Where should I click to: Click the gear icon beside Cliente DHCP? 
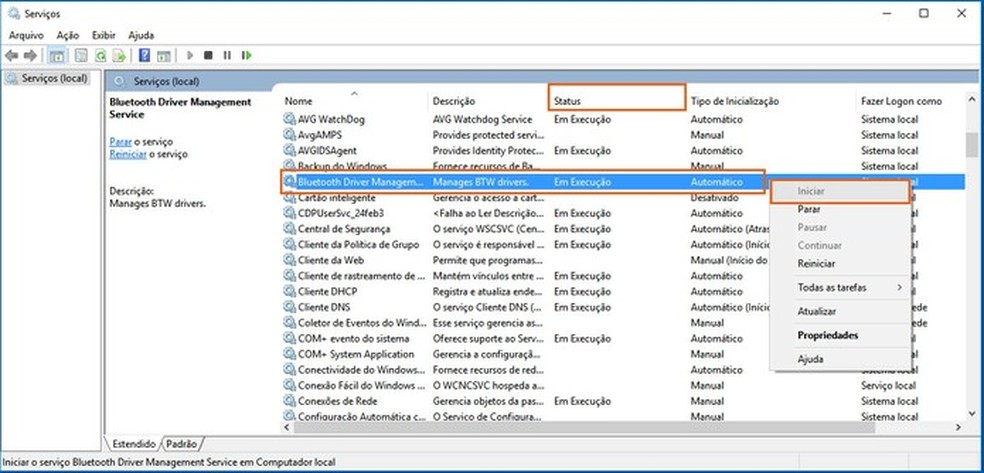(289, 291)
